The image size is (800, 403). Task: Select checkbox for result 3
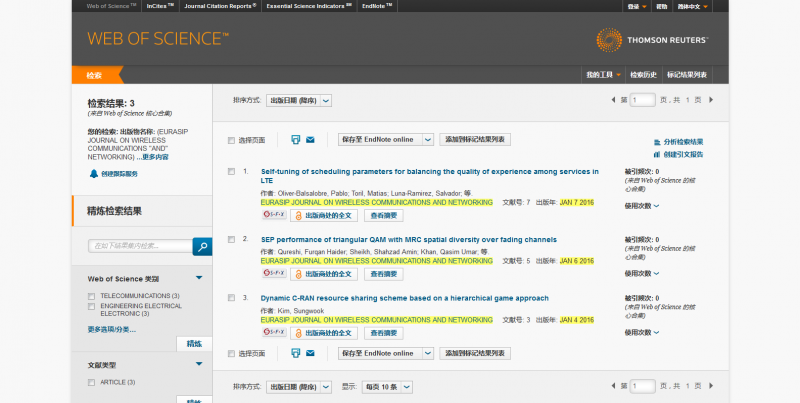[x=231, y=298]
